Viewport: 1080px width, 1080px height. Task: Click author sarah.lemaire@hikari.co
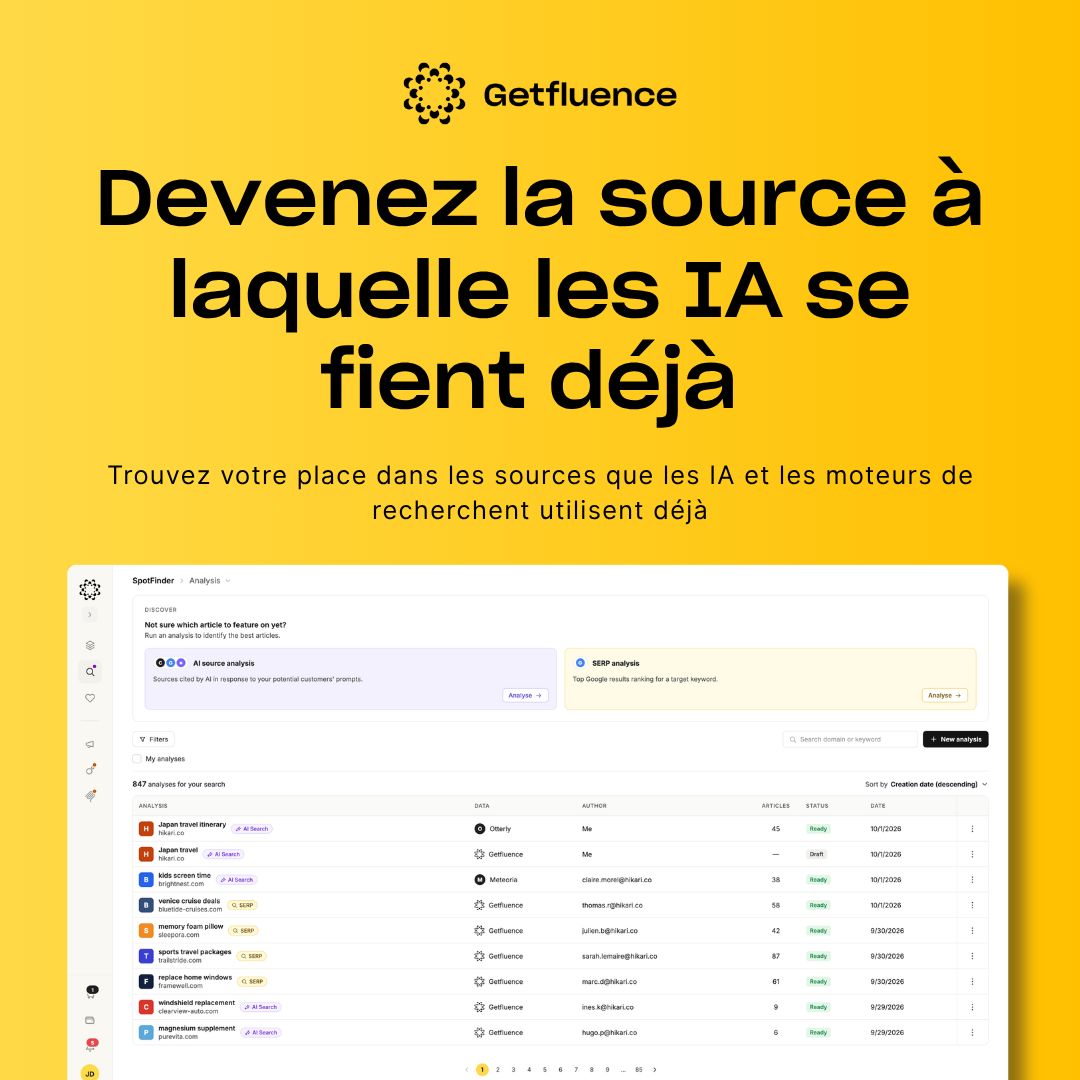click(619, 956)
